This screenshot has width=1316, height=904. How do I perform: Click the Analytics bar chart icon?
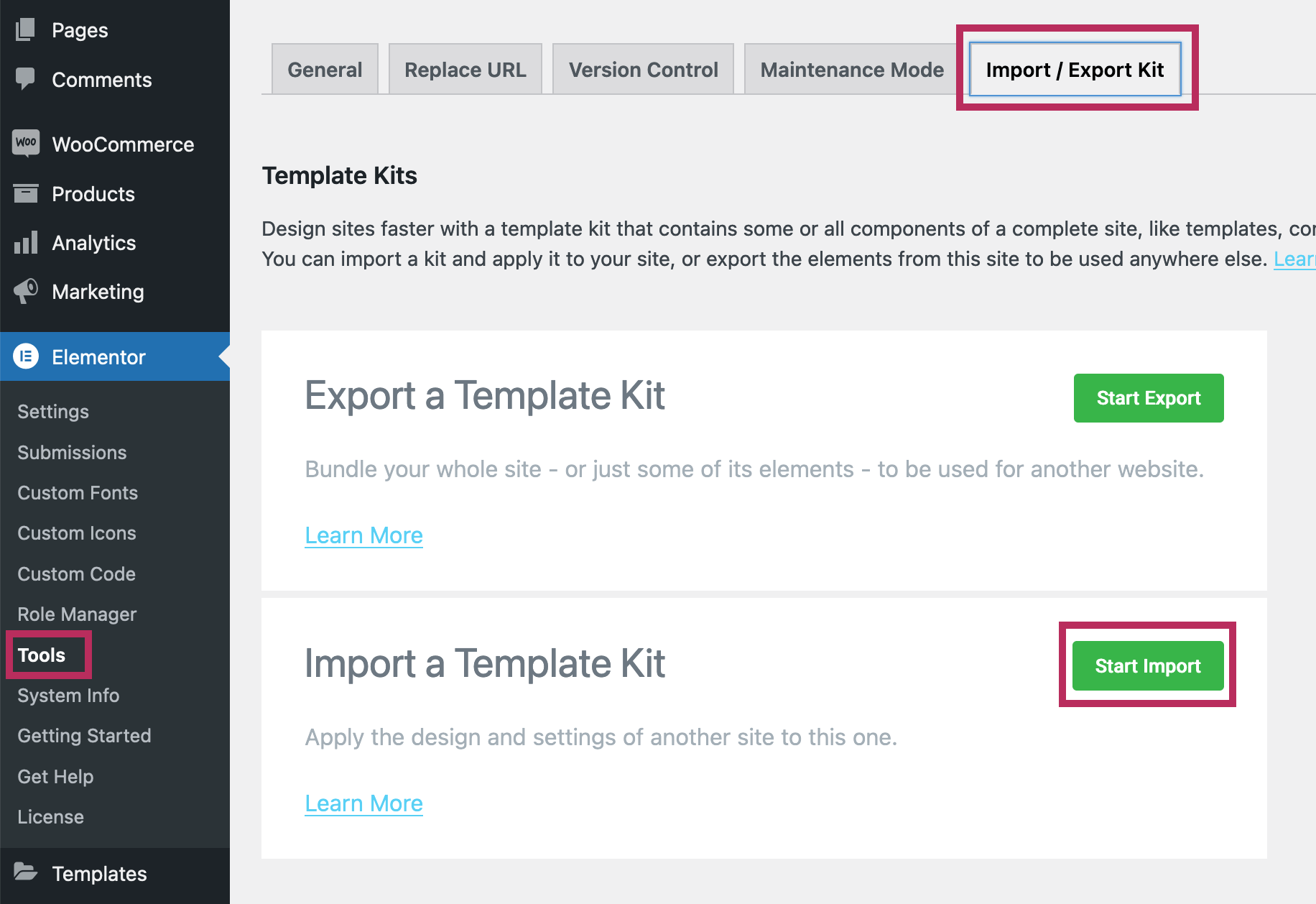tap(26, 242)
